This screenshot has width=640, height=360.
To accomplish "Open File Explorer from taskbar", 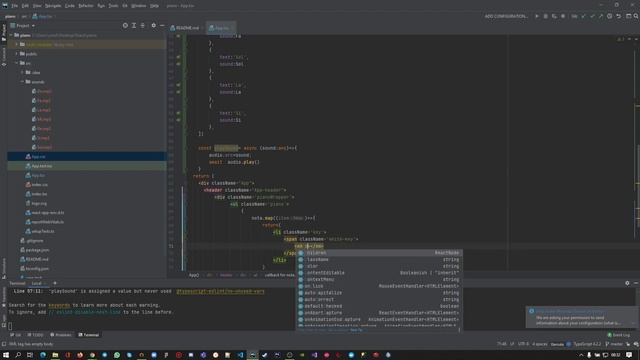I will 55,355.
